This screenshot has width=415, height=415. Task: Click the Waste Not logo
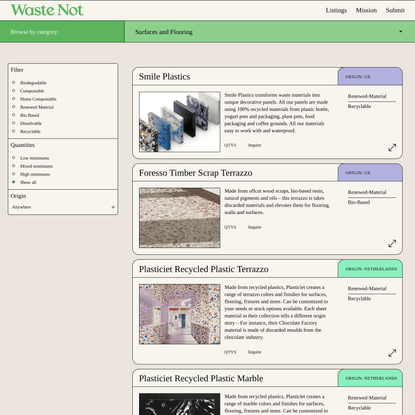47,10
